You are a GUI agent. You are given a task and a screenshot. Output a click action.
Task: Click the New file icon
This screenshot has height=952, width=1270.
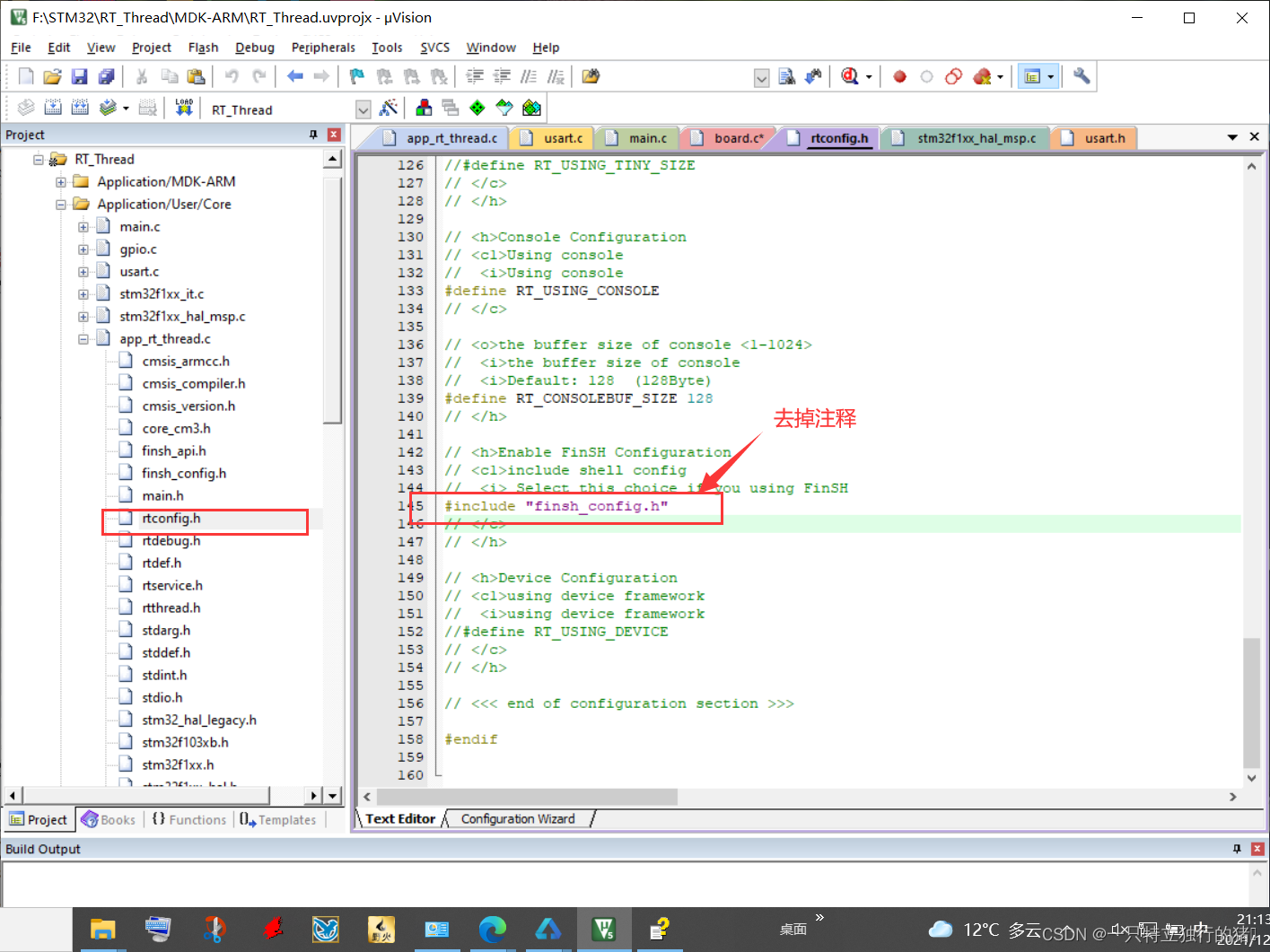click(26, 77)
